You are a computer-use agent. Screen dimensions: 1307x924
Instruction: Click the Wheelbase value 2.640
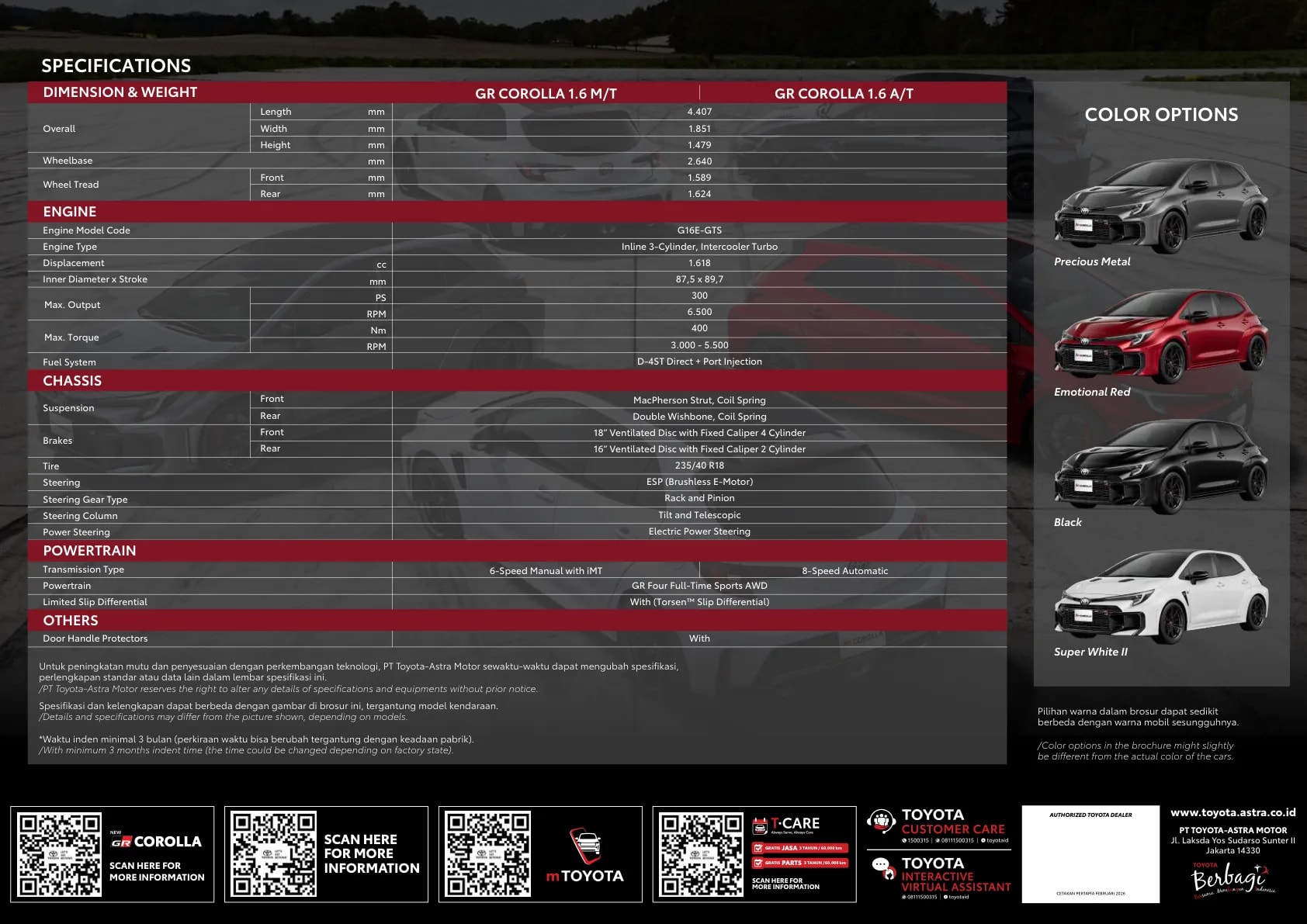pos(699,161)
